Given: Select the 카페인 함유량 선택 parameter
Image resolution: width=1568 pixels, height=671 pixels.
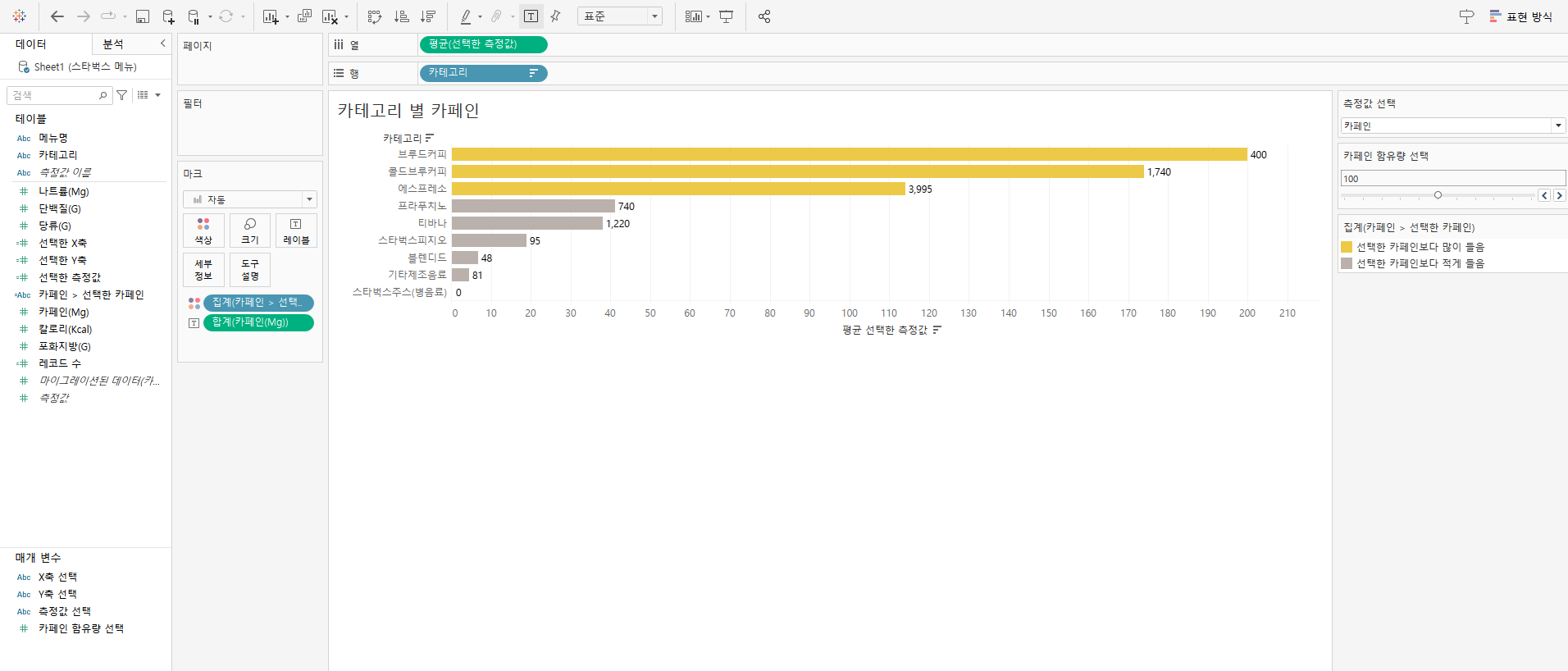Looking at the screenshot, I should 81,628.
